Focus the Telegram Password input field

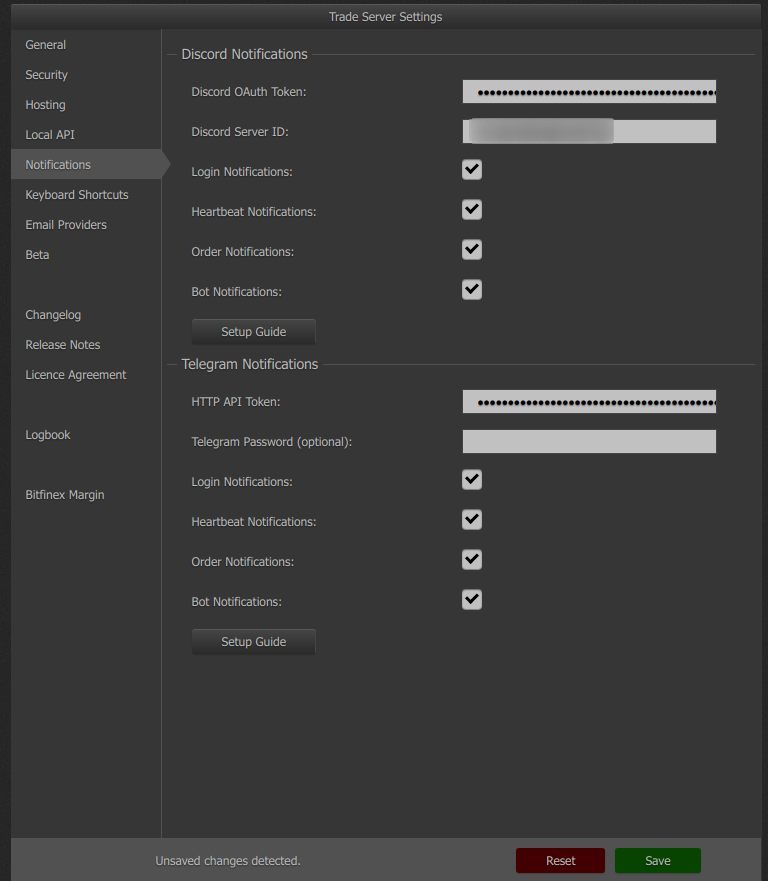pyautogui.click(x=589, y=442)
